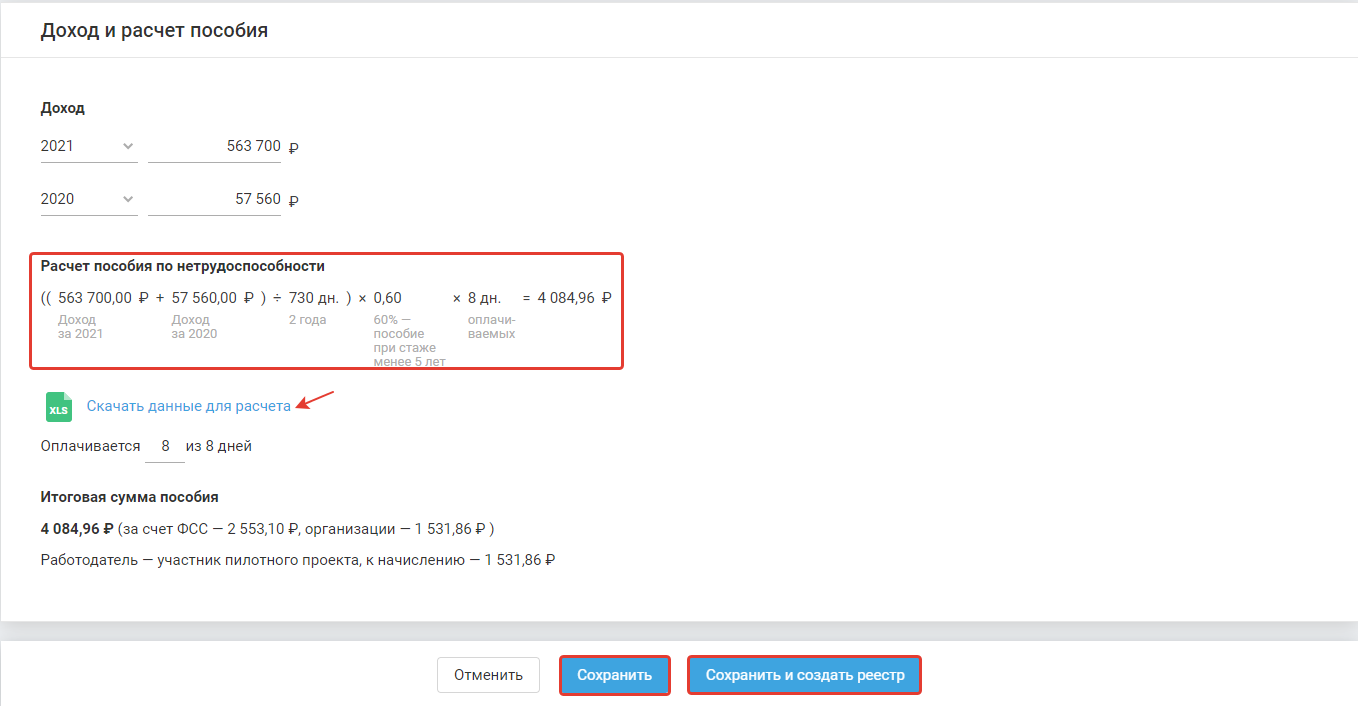The height and width of the screenshot is (706, 1358).
Task: Click the result value '4 084,96 ₽' in formula
Action: click(x=574, y=297)
